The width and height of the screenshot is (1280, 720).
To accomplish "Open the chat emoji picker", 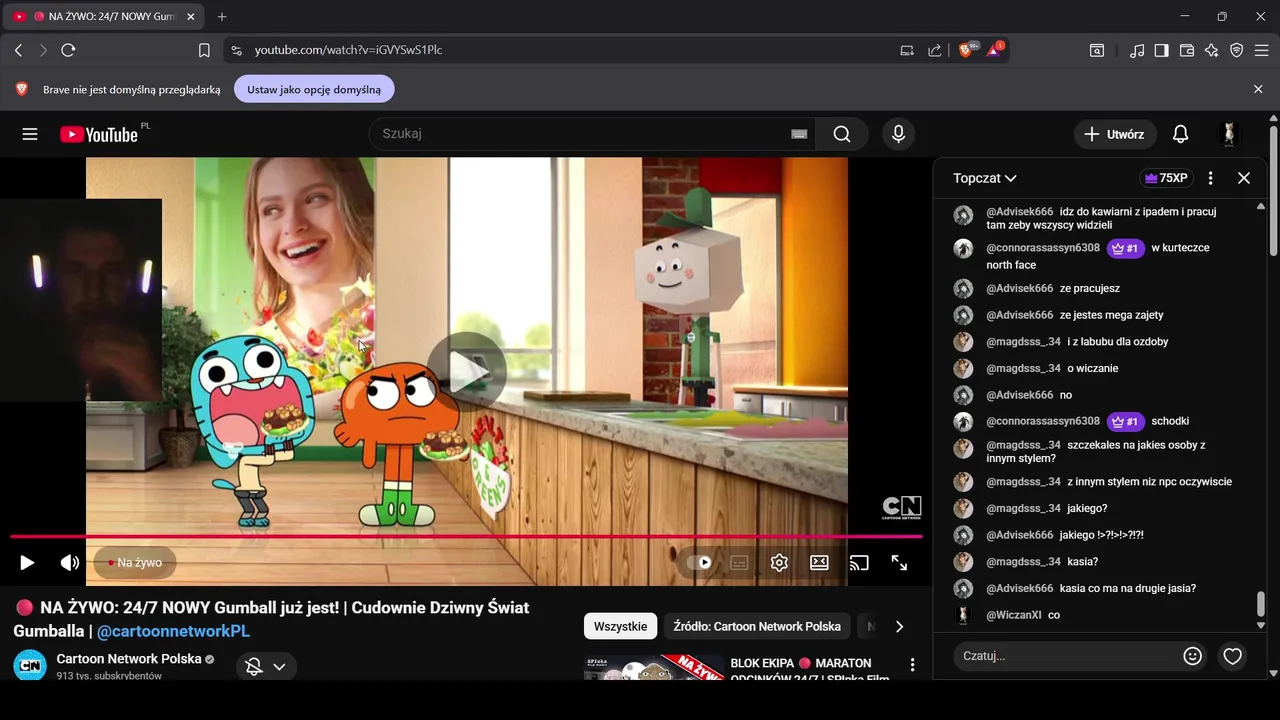I will [1192, 656].
